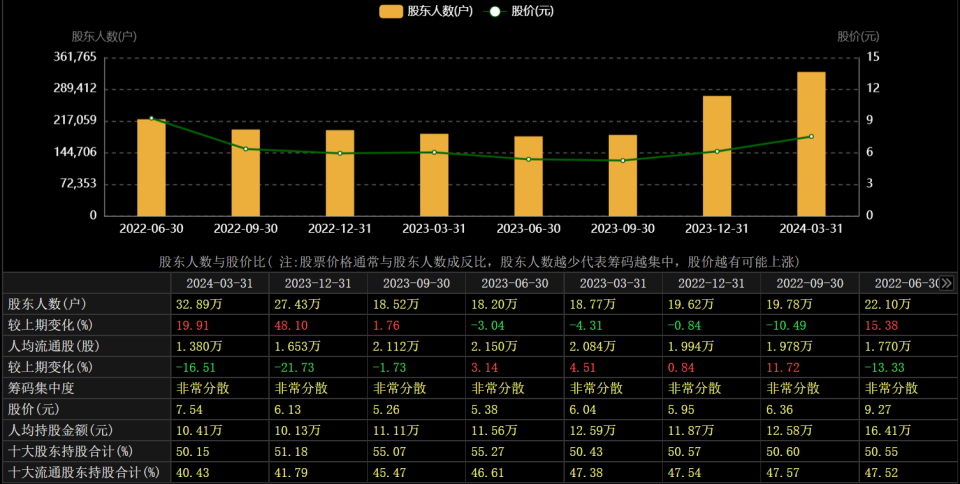Select the 2022-06-30 shareholder bar
The image size is (960, 484).
pyautogui.click(x=151, y=168)
